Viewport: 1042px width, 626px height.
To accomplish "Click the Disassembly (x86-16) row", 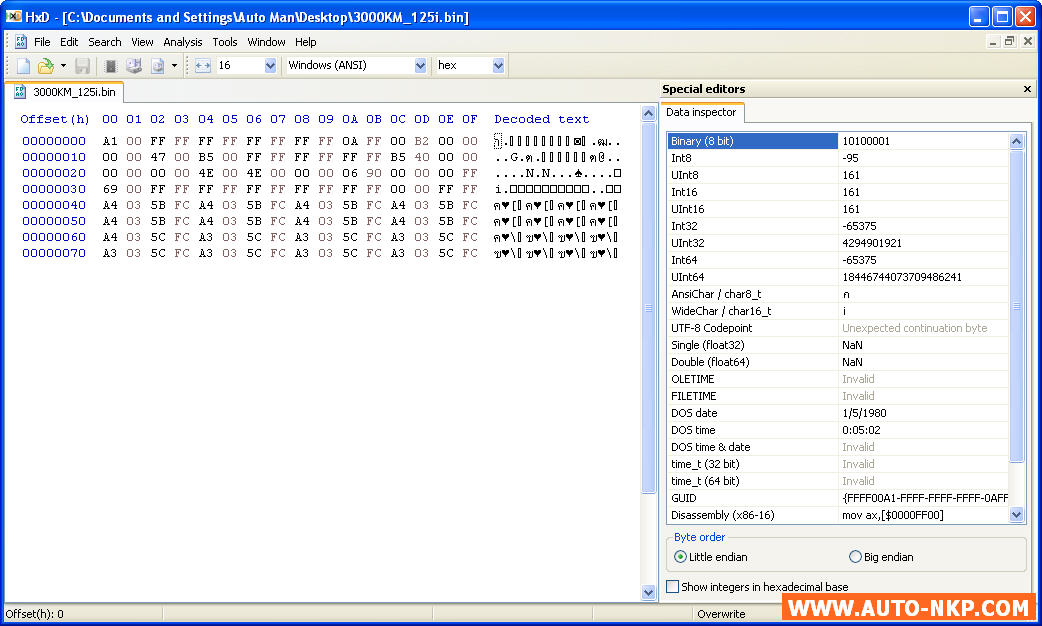I will [x=837, y=515].
